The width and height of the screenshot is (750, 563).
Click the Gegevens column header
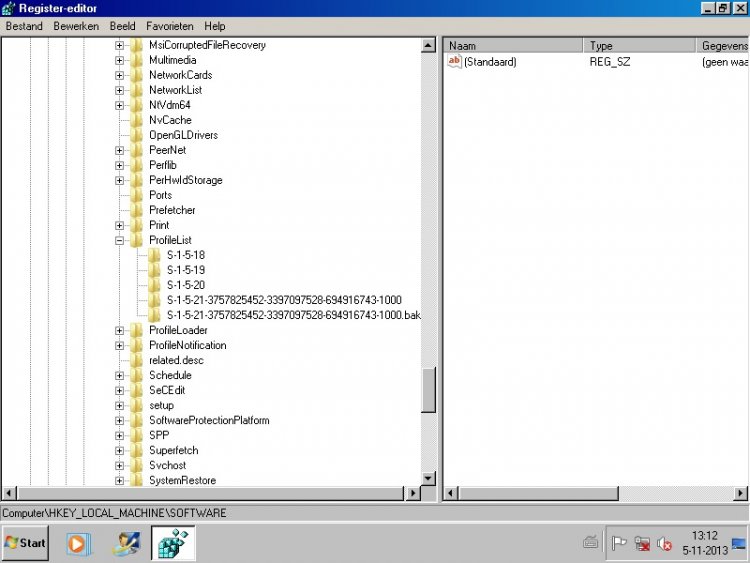(723, 46)
